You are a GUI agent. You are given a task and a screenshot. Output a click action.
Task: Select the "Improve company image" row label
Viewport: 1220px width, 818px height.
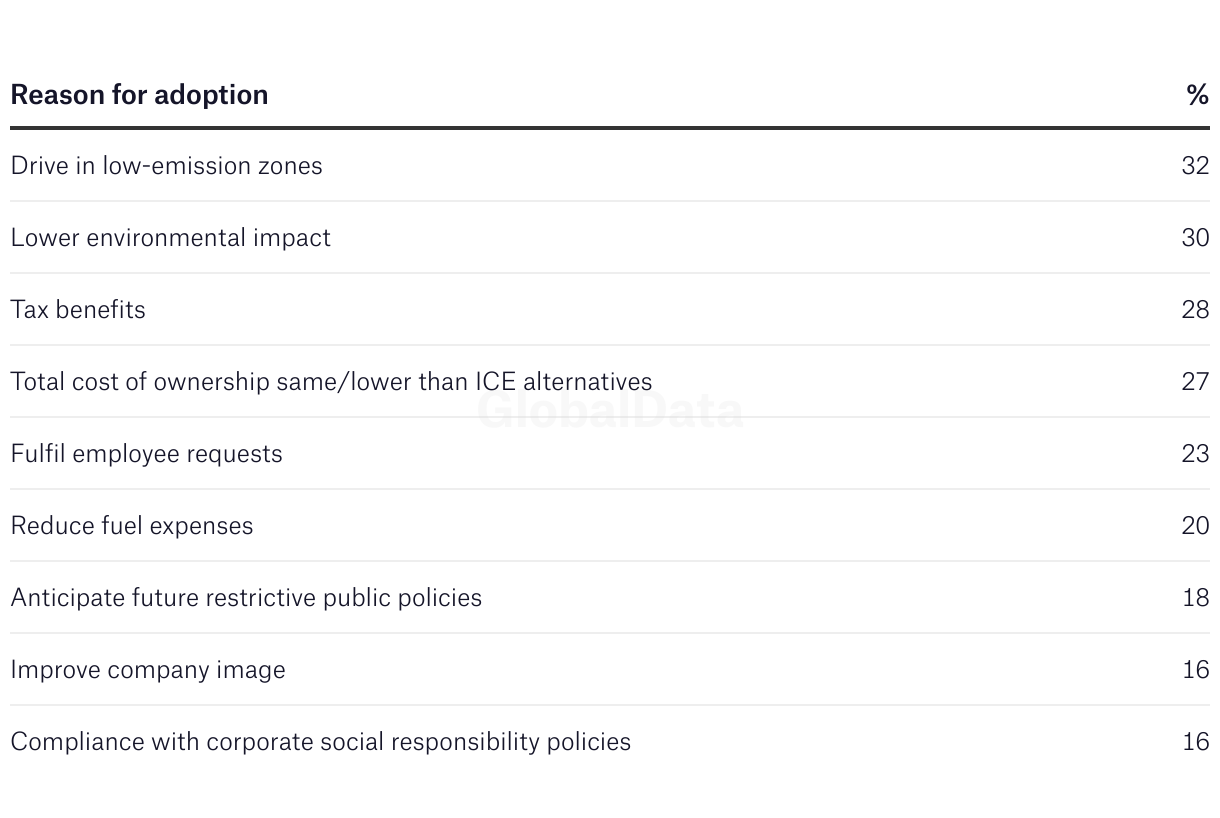pyautogui.click(x=148, y=670)
